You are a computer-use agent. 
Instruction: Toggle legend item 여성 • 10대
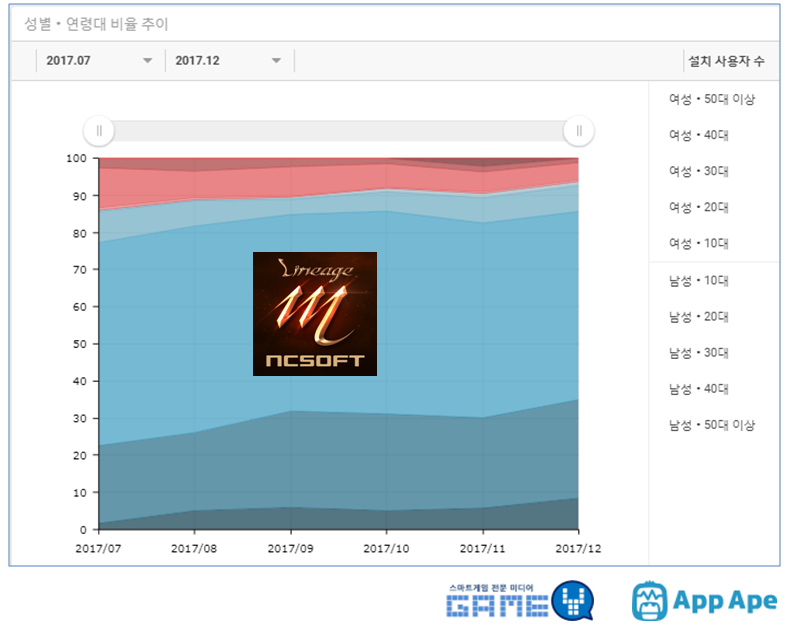click(x=699, y=244)
